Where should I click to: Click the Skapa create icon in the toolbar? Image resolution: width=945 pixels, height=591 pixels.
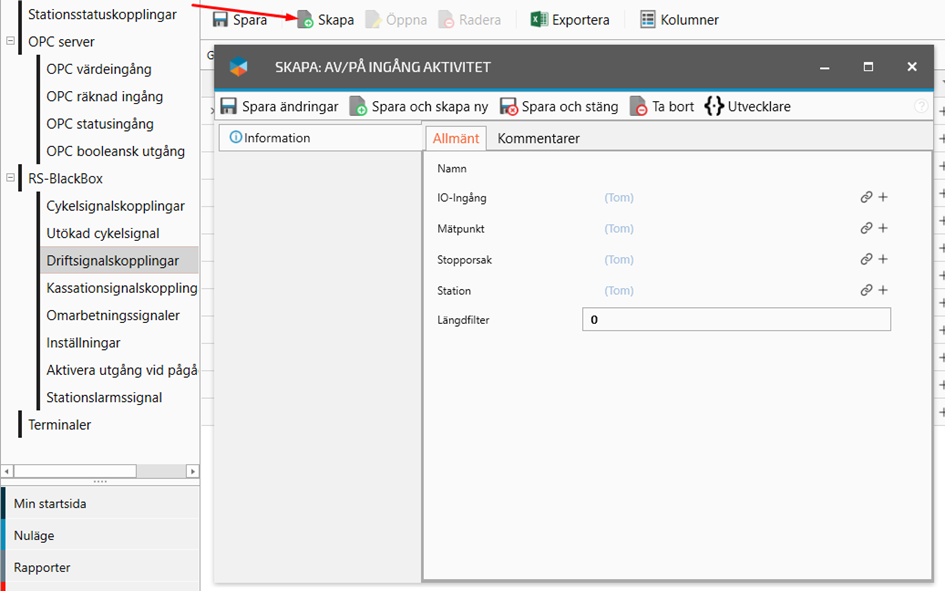coord(304,20)
